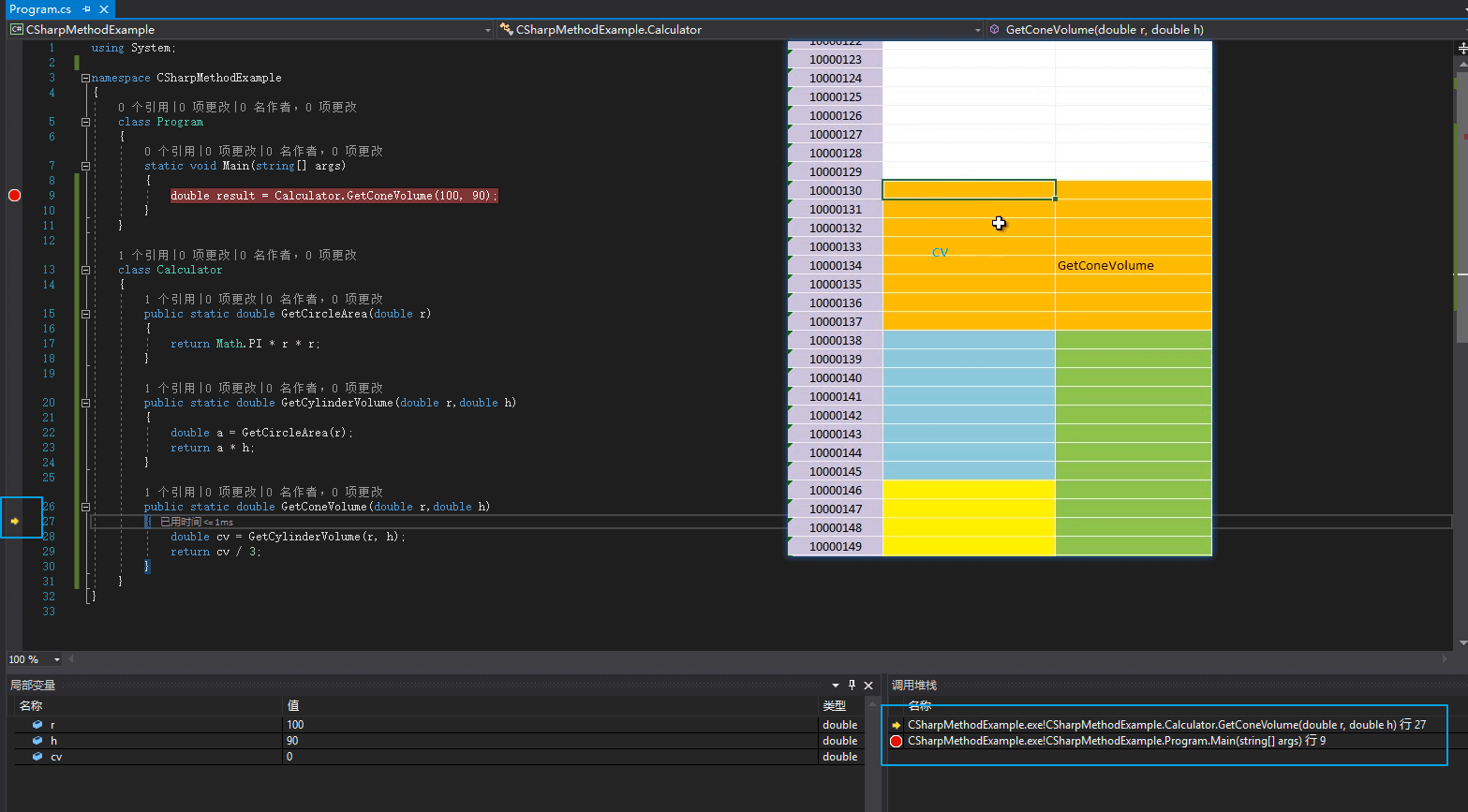Click the red breakpoint marker on line 9
1468x812 pixels.
pos(14,196)
